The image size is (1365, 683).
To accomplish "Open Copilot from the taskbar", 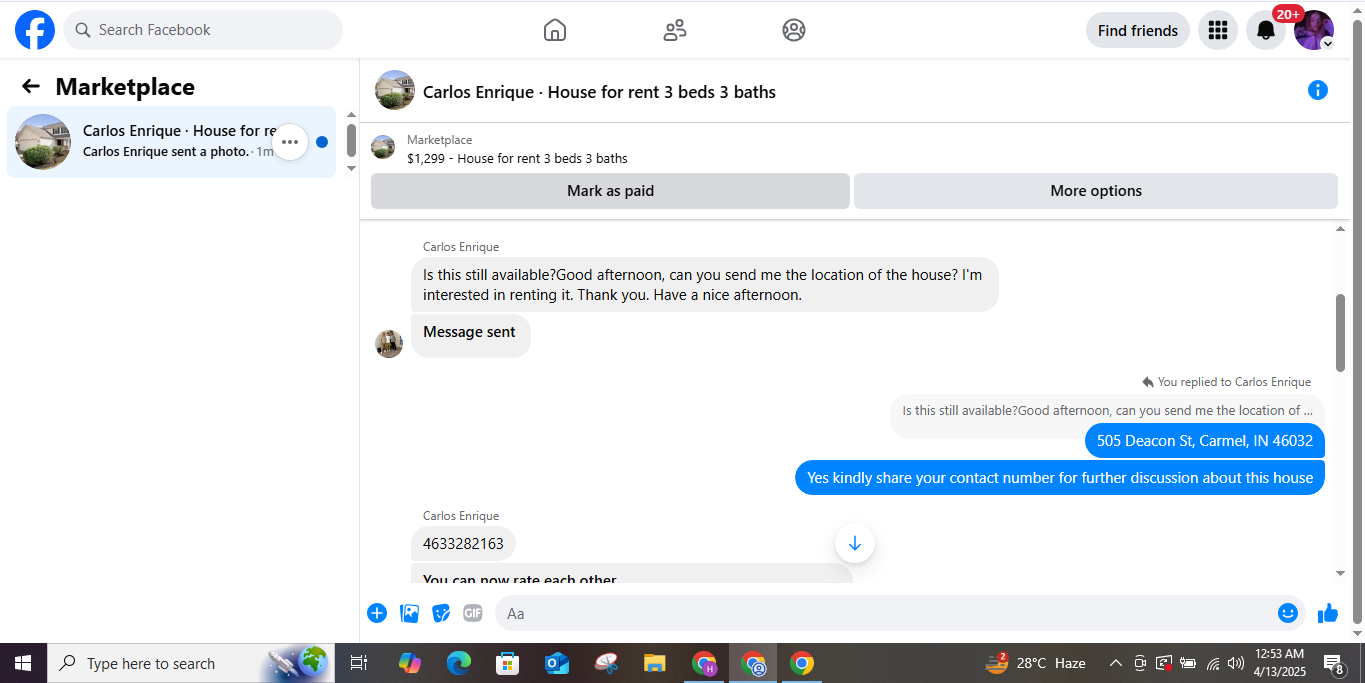I will click(410, 663).
